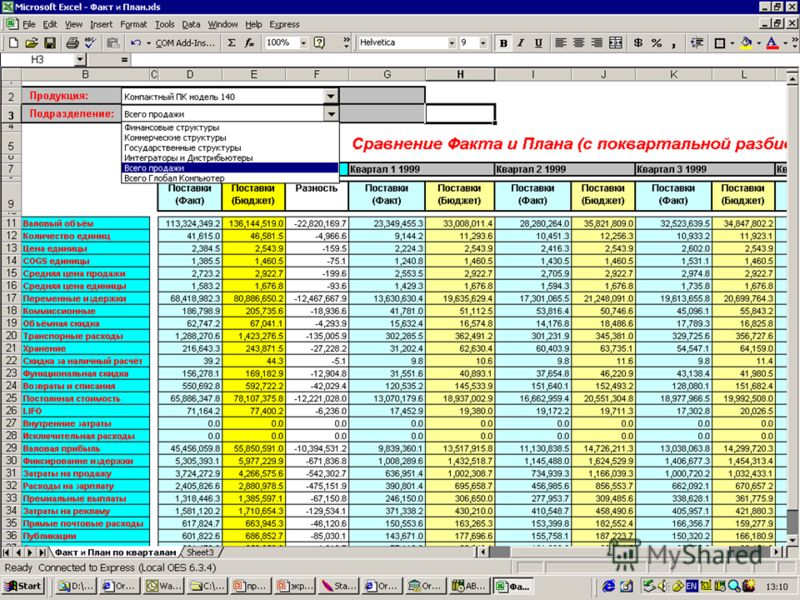This screenshot has width=800, height=600.
Task: Switch to the D:\... taskbar window
Action: point(76,586)
